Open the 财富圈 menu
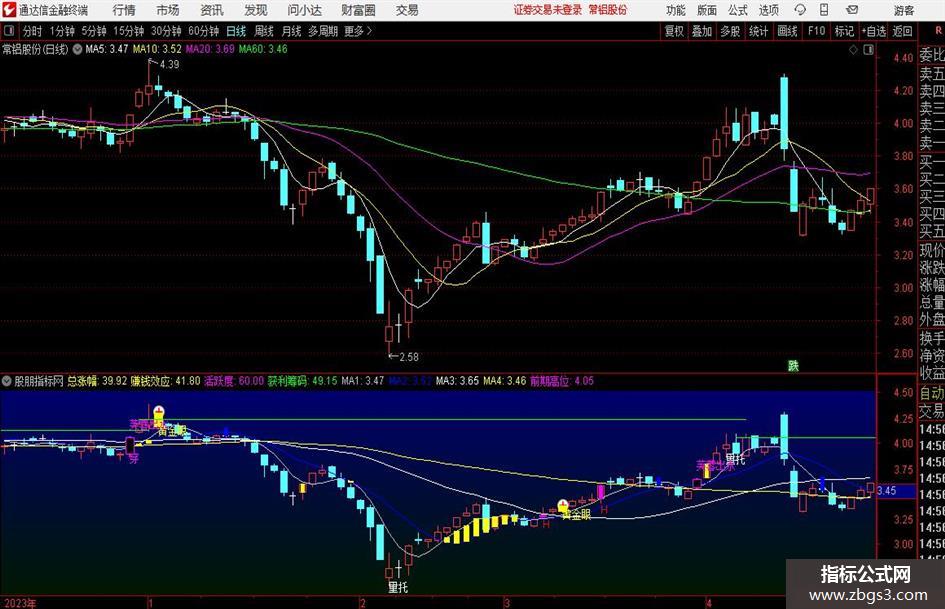Image resolution: width=945 pixels, height=609 pixels. (x=358, y=10)
